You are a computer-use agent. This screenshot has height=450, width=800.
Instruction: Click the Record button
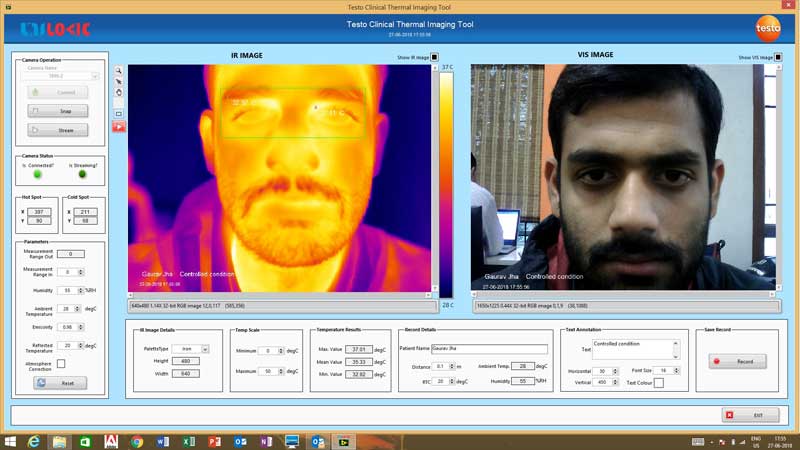coord(737,361)
